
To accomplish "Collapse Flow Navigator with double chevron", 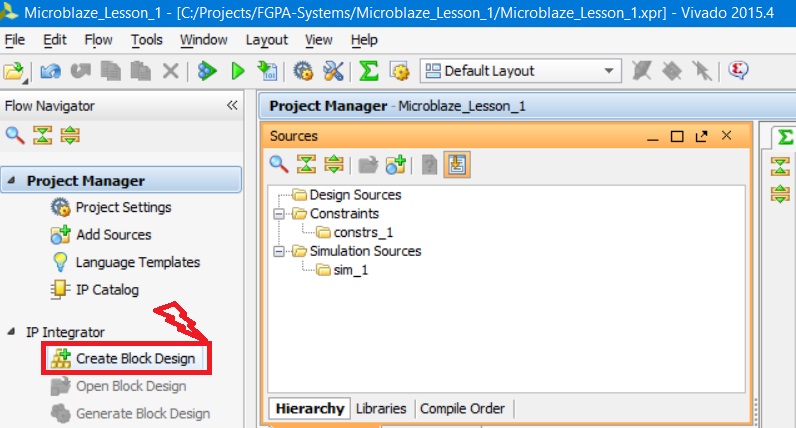I will click(x=232, y=105).
